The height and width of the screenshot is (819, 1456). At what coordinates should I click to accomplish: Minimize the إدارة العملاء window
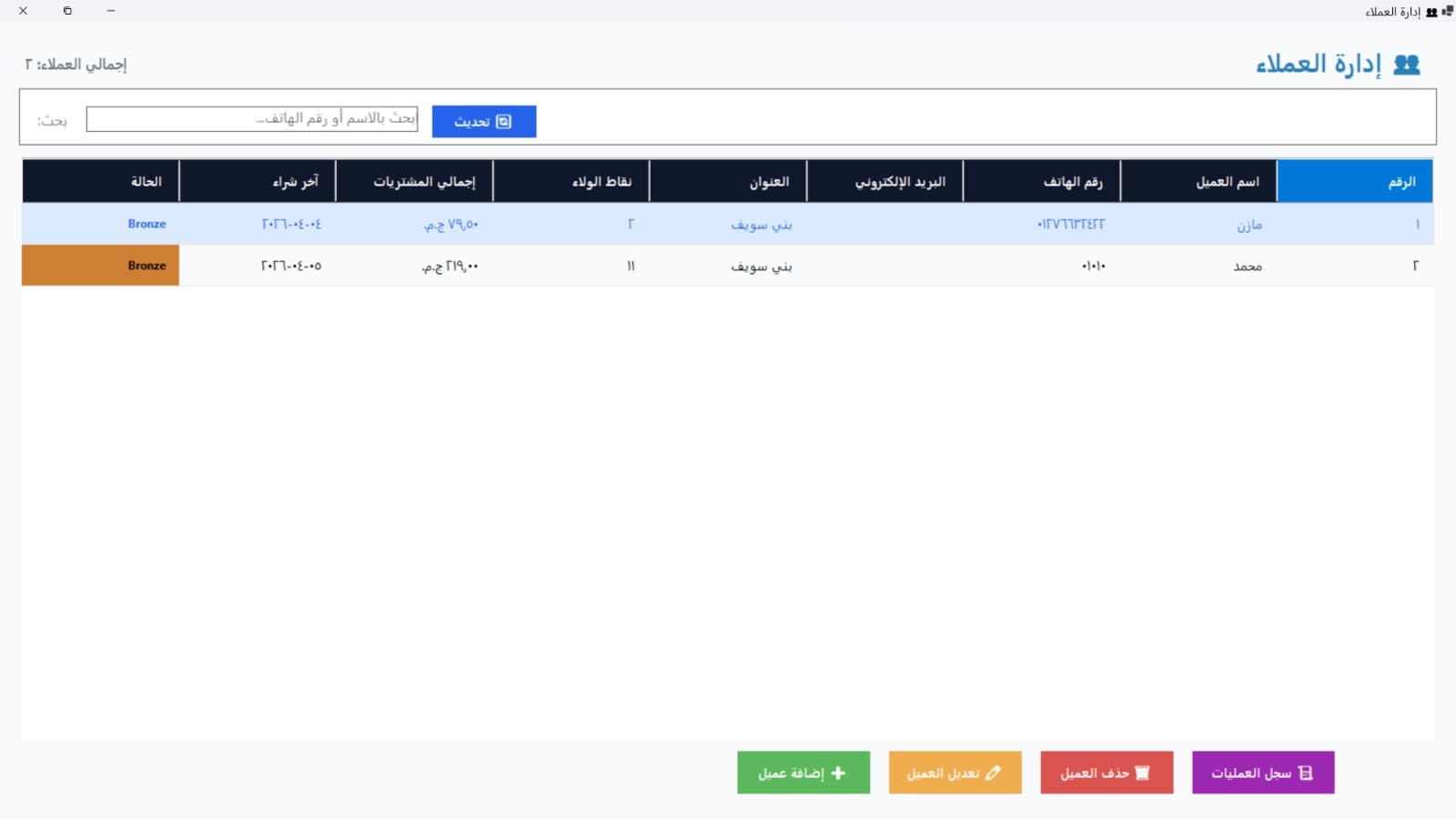[111, 11]
